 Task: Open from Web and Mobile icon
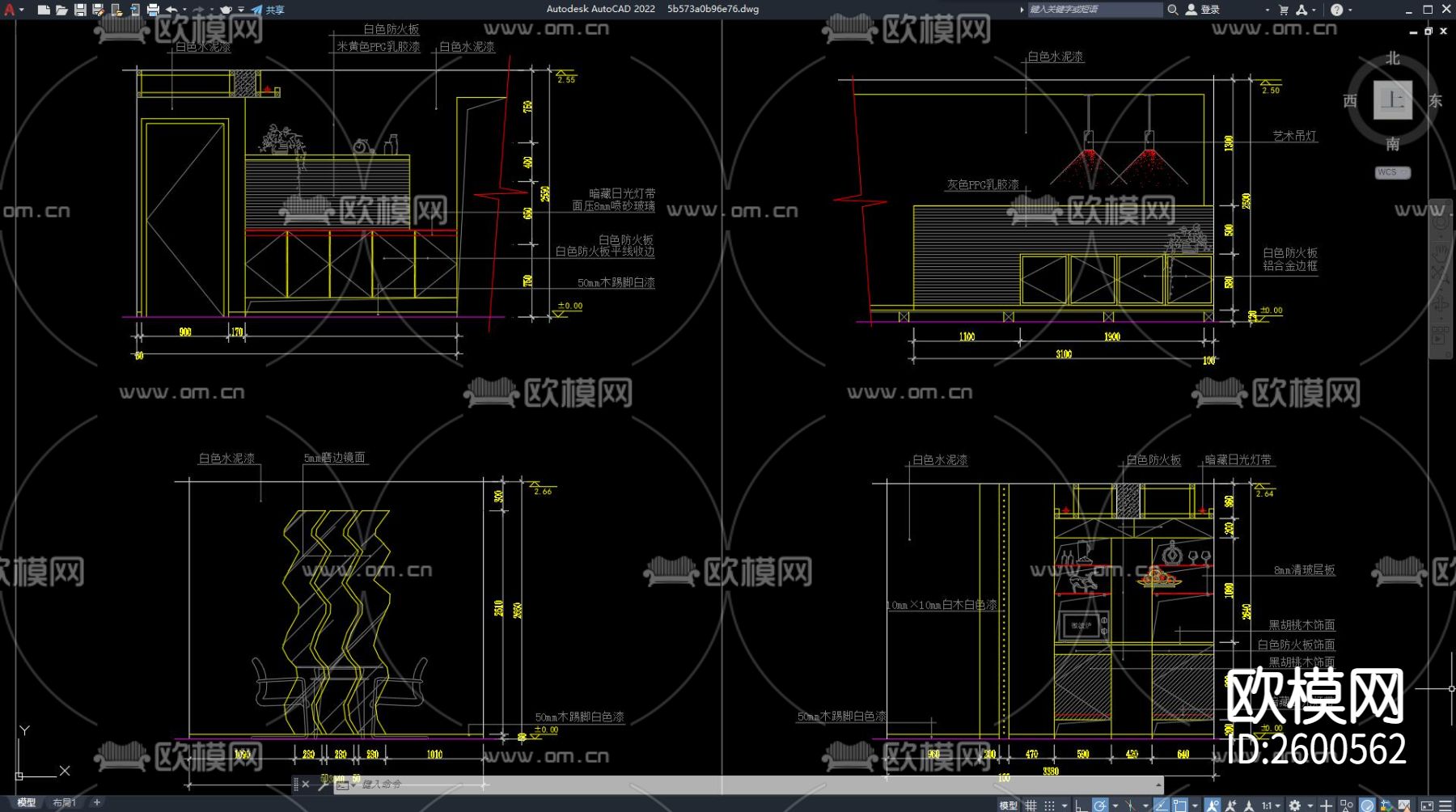tap(116, 10)
